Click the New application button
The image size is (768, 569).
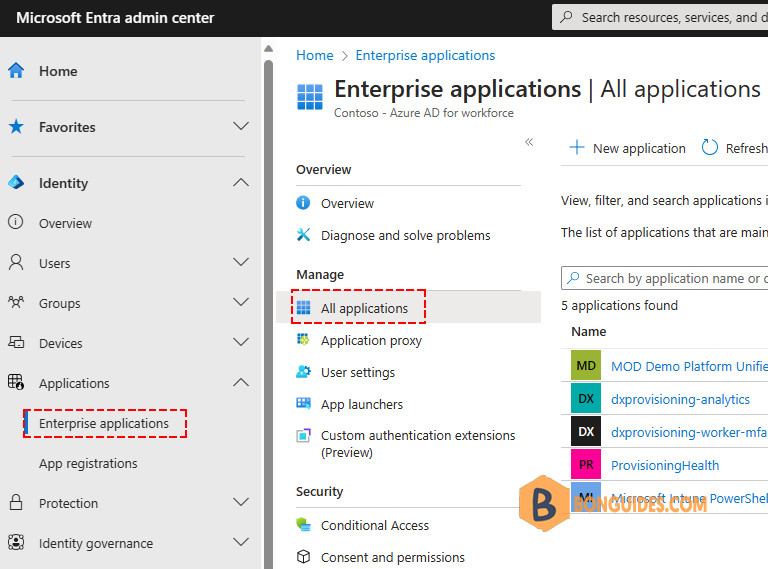click(627, 148)
